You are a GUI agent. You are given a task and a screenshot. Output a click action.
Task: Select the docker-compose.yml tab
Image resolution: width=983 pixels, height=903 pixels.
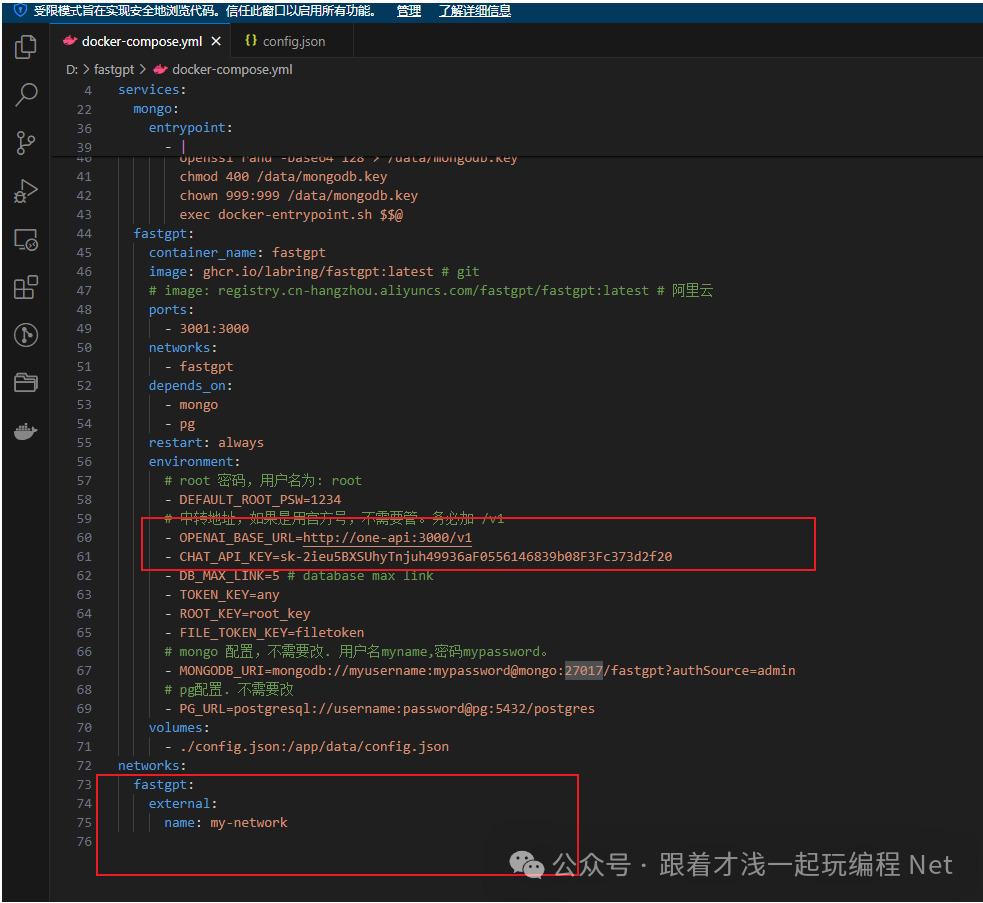click(142, 41)
